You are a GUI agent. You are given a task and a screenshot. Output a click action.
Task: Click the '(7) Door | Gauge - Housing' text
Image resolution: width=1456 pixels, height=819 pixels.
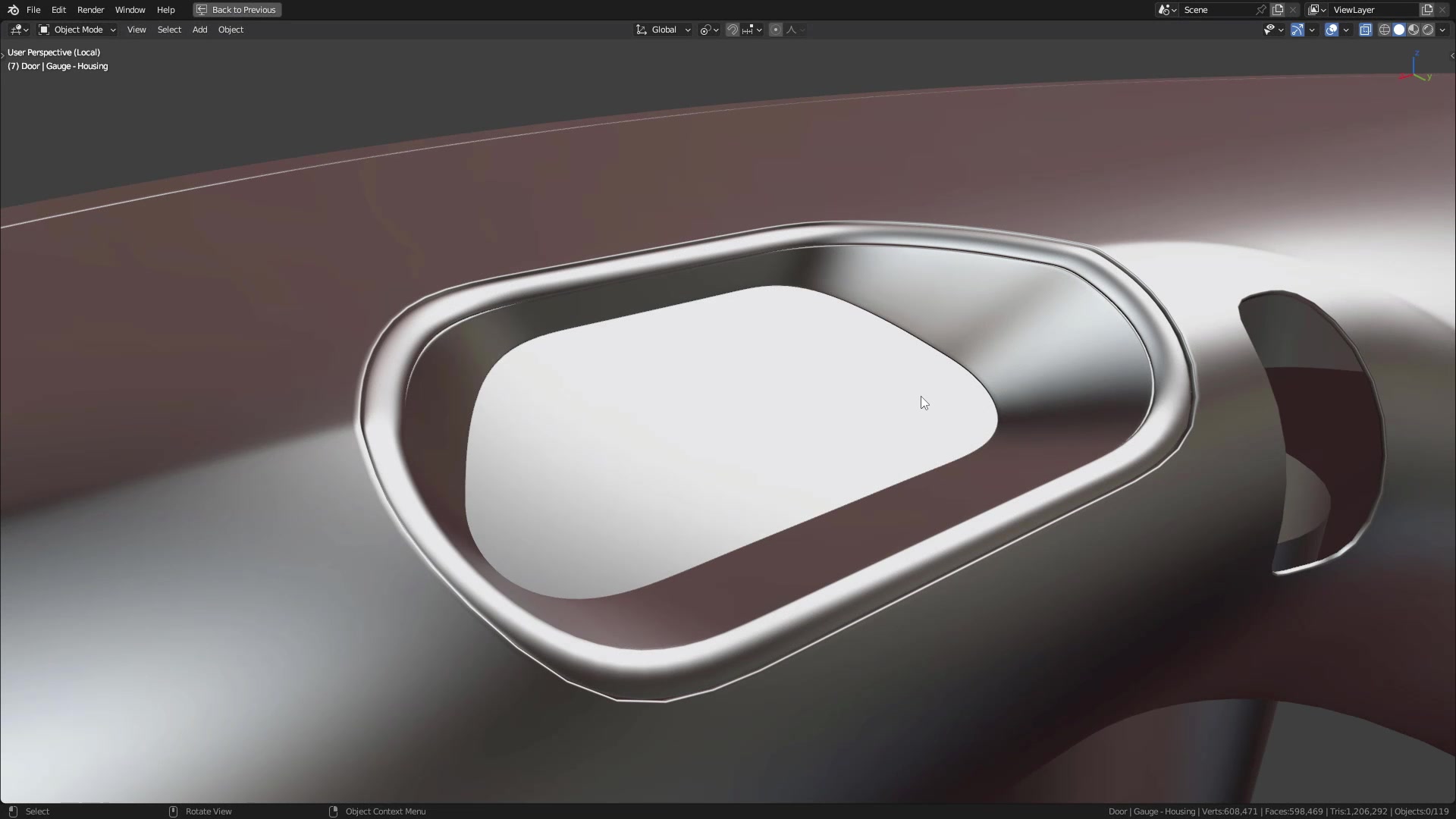[58, 66]
